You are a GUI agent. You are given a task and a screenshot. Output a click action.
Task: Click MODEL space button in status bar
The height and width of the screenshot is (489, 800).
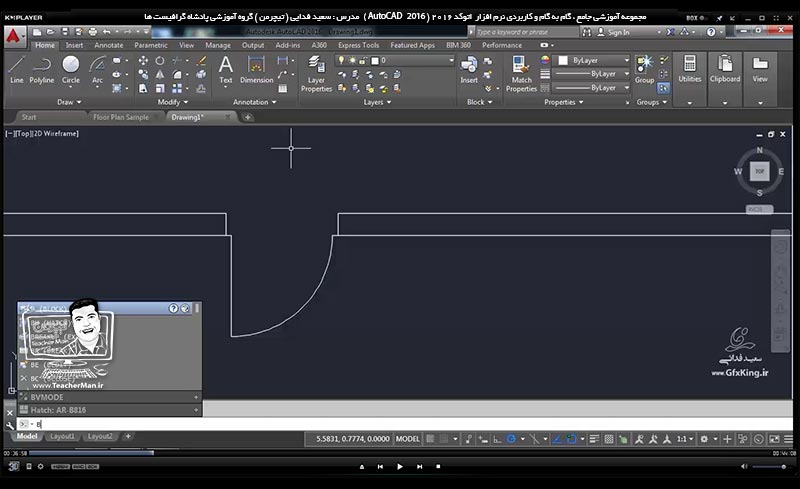(x=408, y=439)
